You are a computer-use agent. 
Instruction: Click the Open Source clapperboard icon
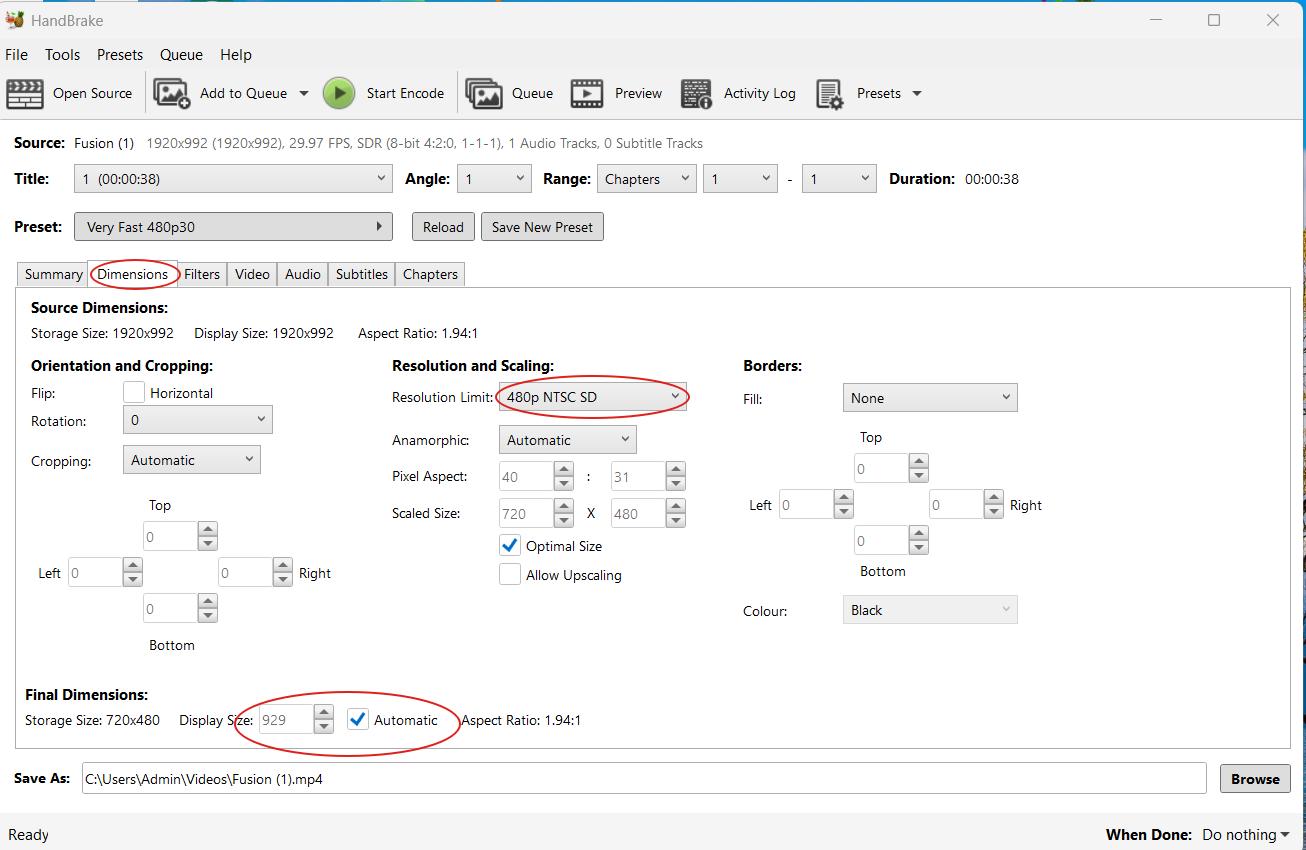coord(25,93)
